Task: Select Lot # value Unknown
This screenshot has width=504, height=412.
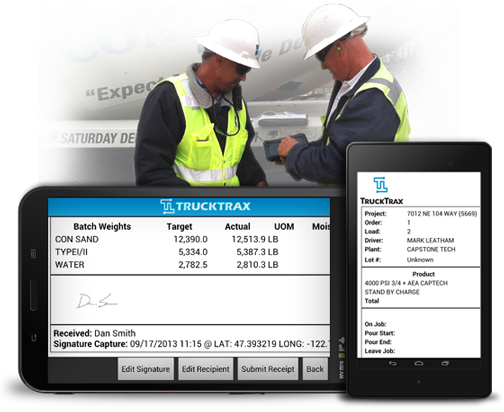Action: pos(420,260)
